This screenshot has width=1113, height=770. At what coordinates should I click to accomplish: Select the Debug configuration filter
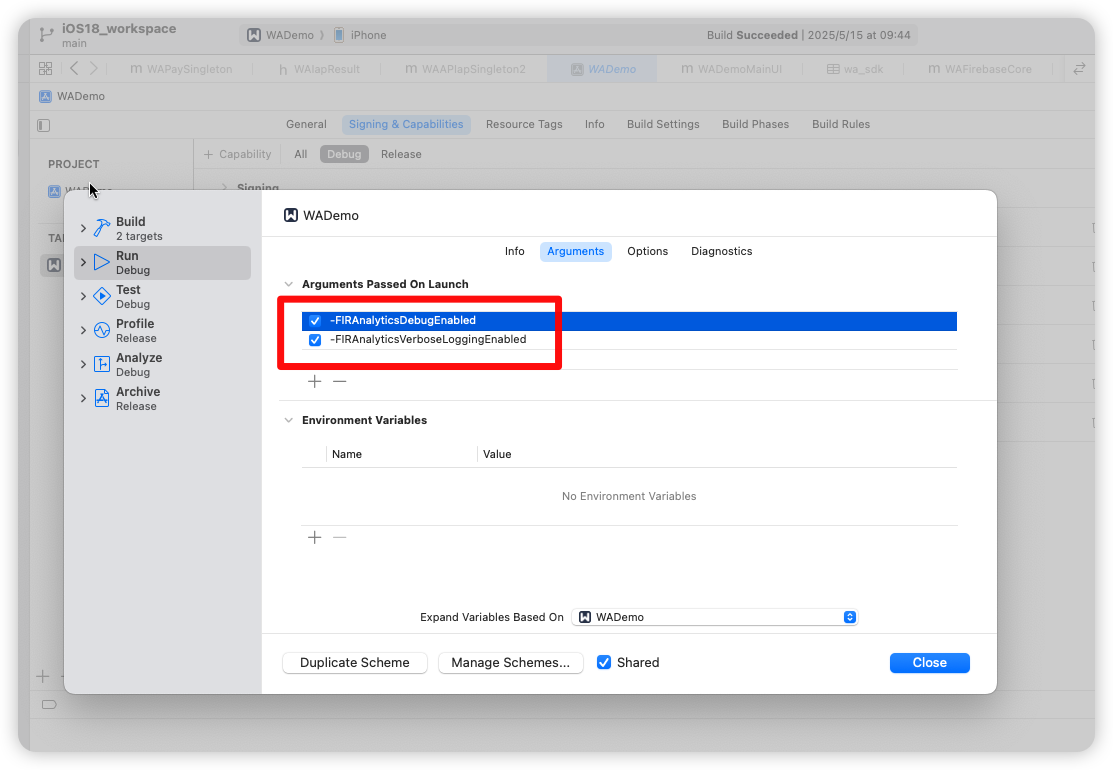344,154
